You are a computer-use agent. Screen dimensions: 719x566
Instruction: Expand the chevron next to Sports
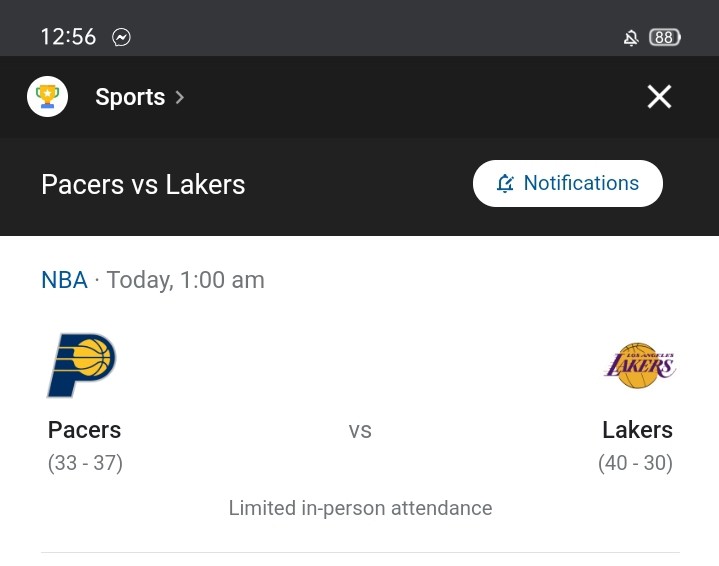180,97
